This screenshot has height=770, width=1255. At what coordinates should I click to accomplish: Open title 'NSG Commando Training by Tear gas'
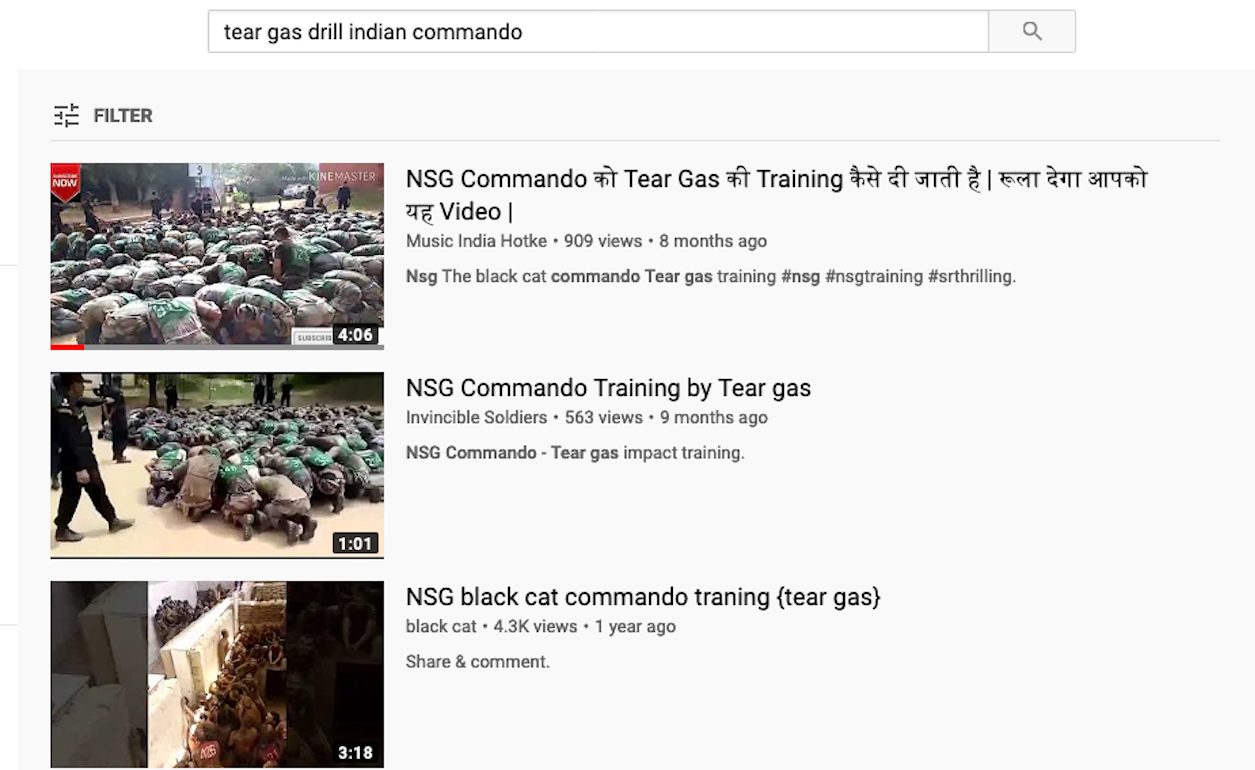click(608, 388)
